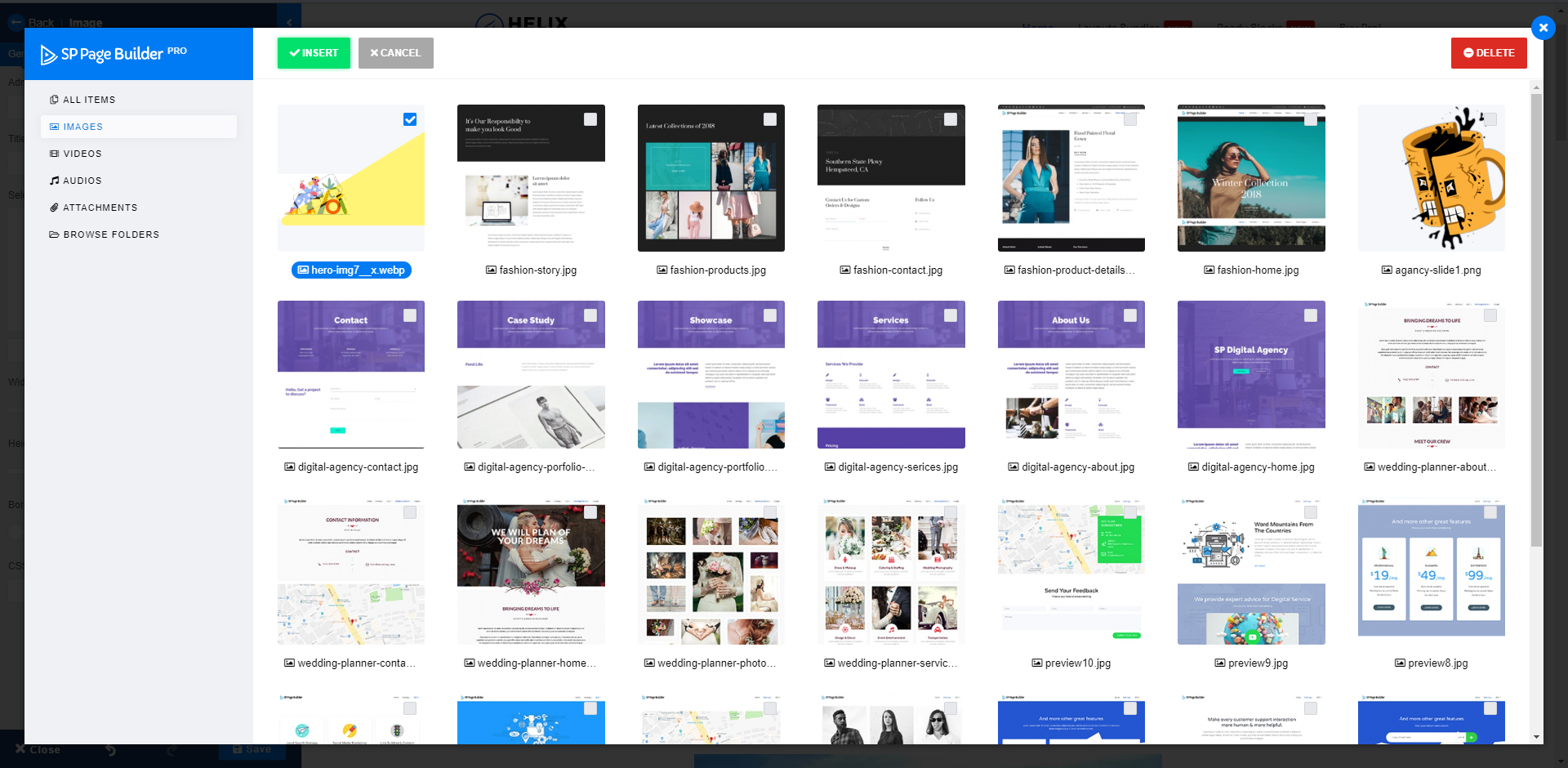
Task: Check the fashion-products.jpg checkbox
Action: 770,119
